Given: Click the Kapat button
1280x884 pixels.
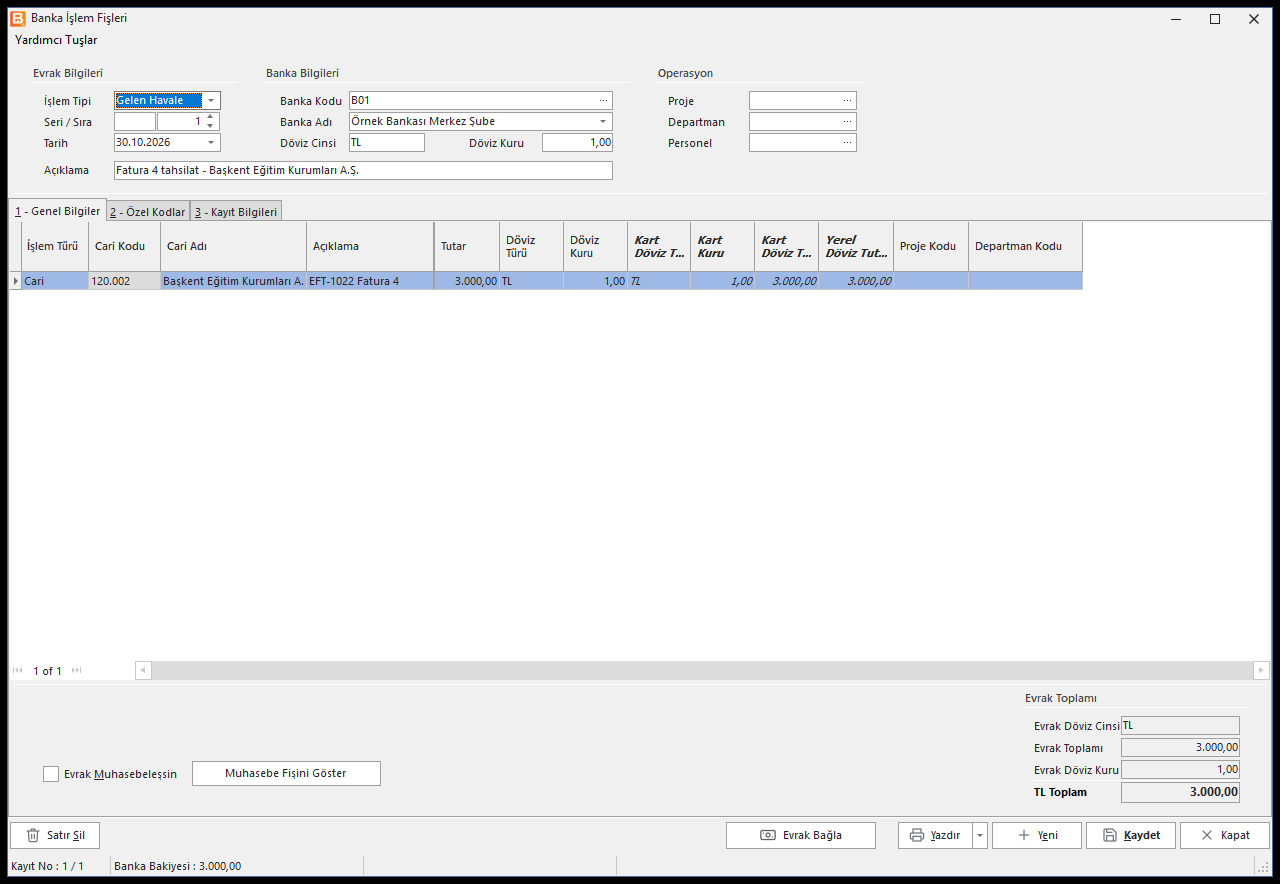Looking at the screenshot, I should 1225,835.
